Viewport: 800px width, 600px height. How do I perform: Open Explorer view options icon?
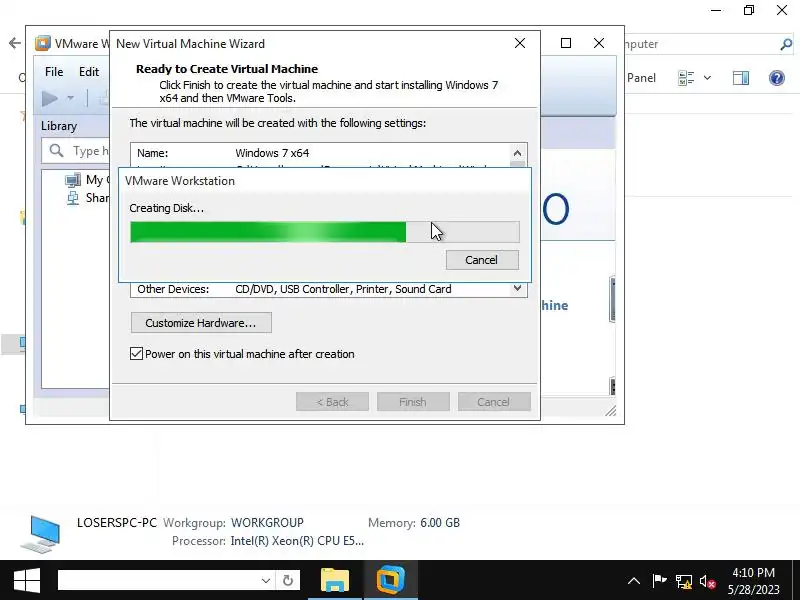coord(686,78)
